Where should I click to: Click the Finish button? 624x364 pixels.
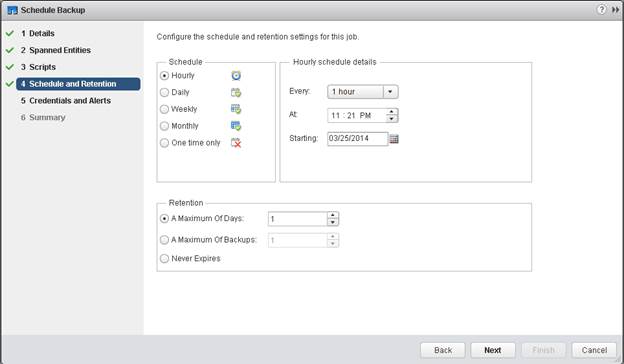pyautogui.click(x=543, y=350)
